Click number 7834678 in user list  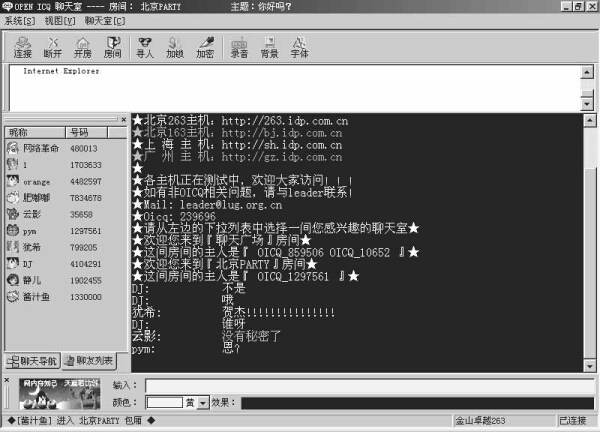86,198
